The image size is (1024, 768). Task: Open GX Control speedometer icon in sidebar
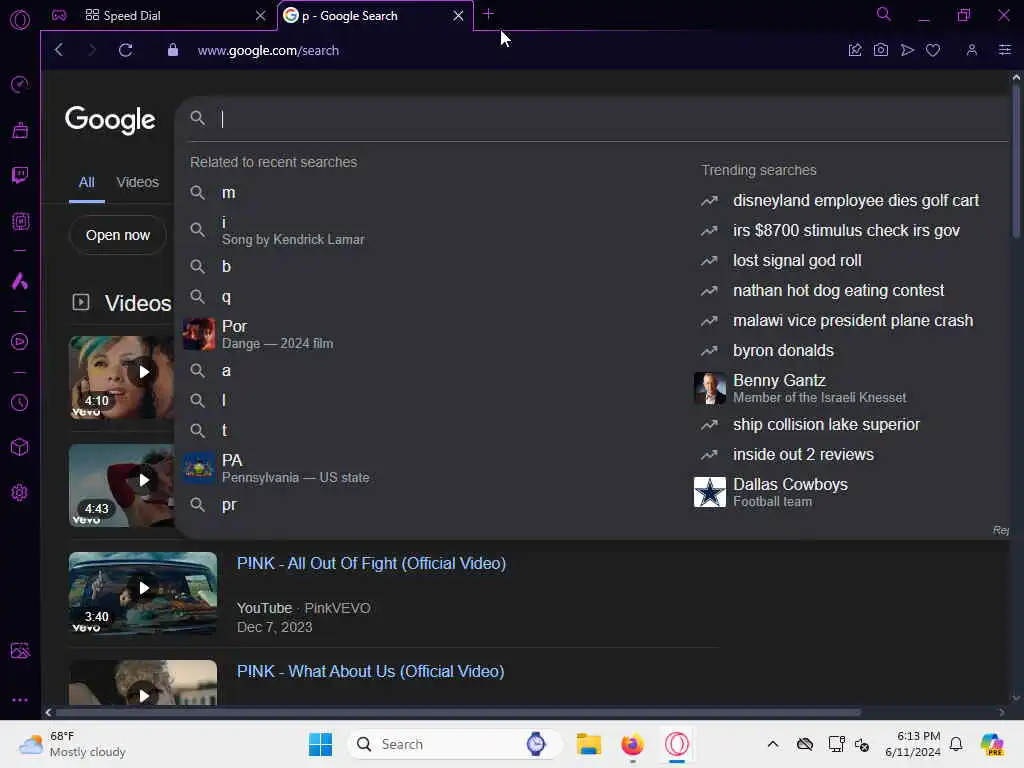20,84
